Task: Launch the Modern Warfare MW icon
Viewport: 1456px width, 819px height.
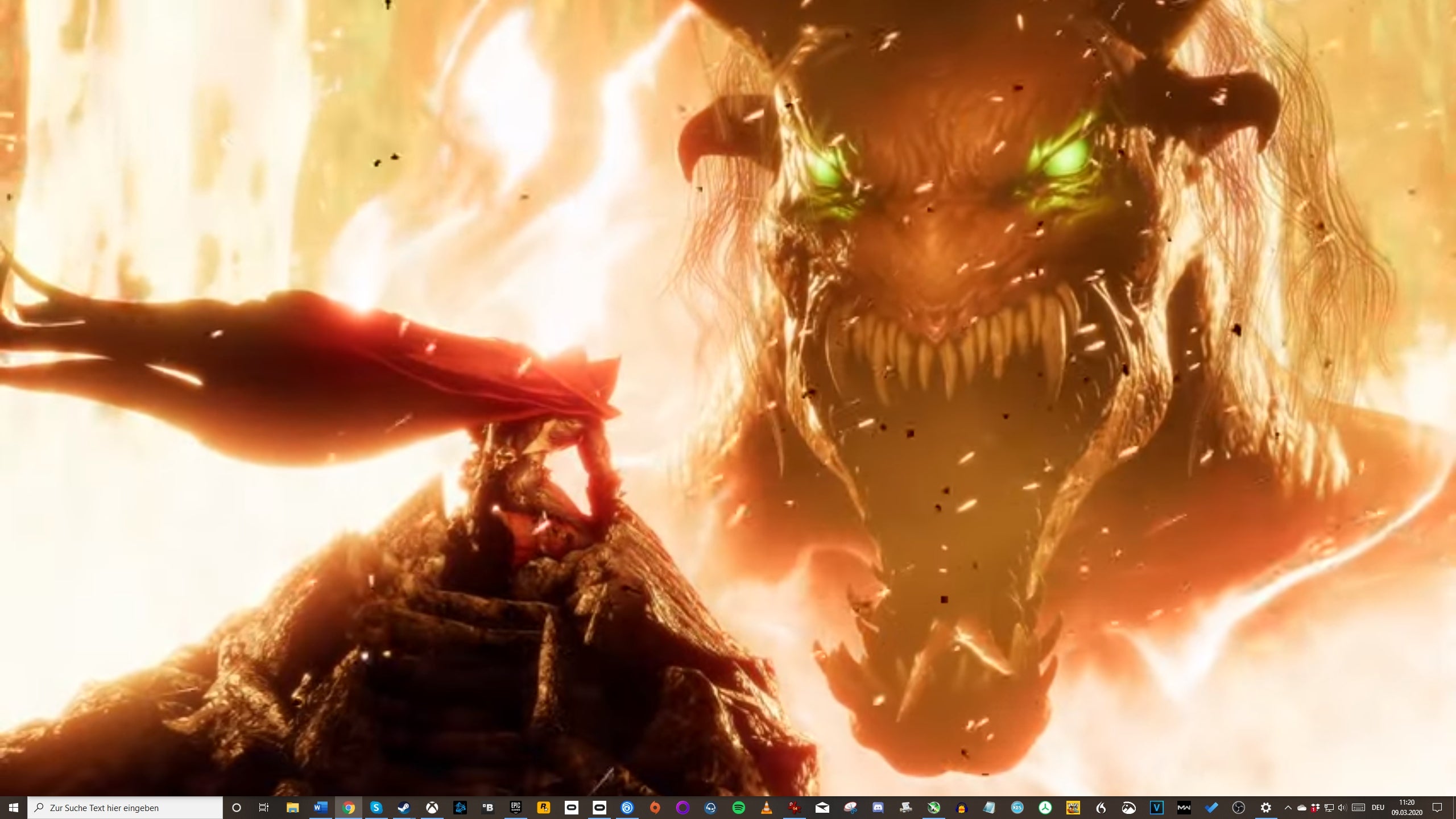Action: pyautogui.click(x=1184, y=808)
